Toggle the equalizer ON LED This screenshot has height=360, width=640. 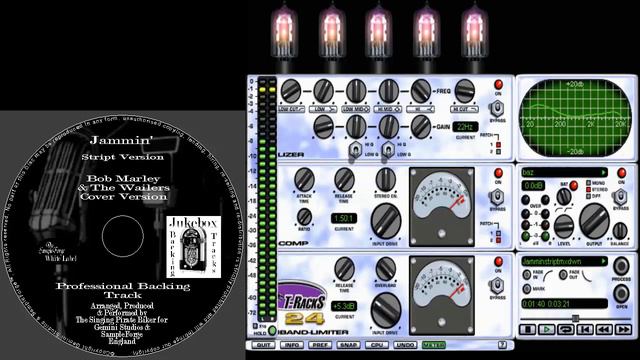(x=498, y=84)
